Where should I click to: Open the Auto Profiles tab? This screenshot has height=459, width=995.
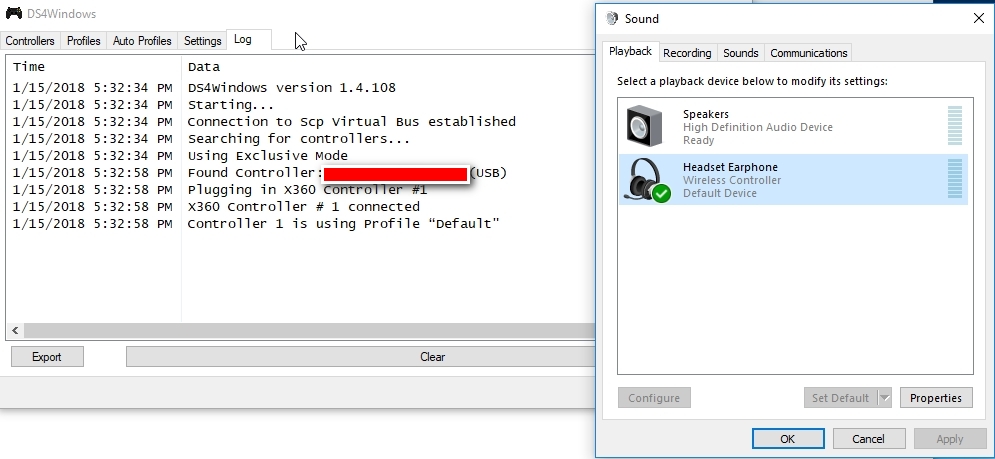tap(142, 41)
